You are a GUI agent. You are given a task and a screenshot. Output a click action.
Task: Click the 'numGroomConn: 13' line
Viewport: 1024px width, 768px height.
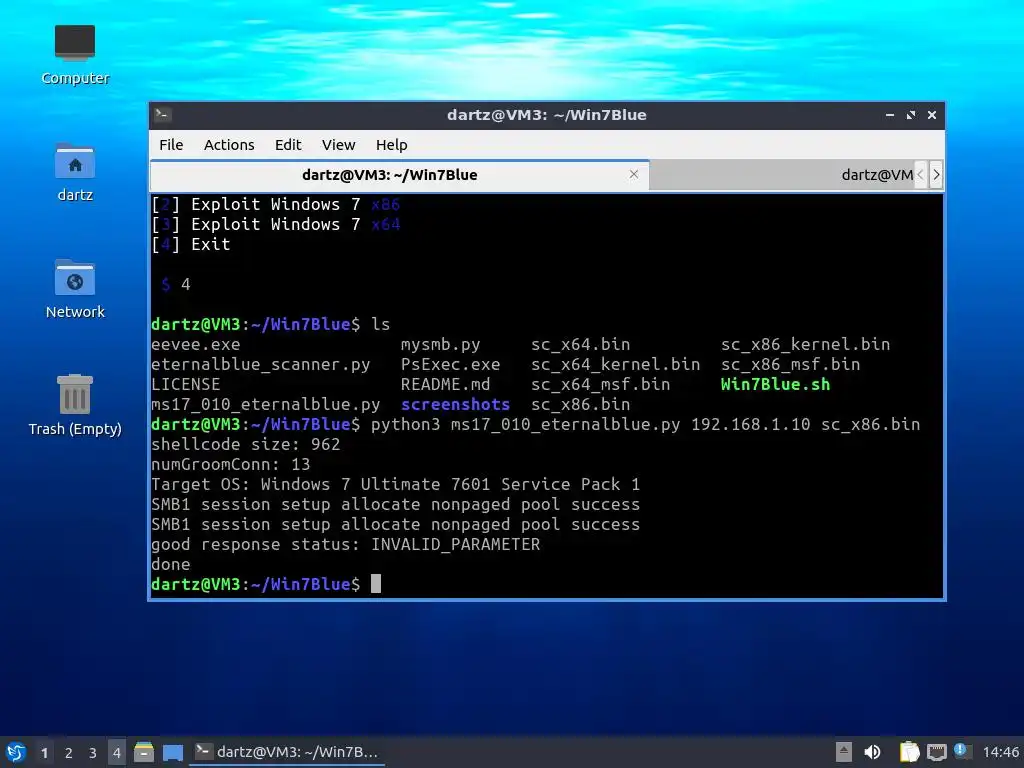coord(231,464)
